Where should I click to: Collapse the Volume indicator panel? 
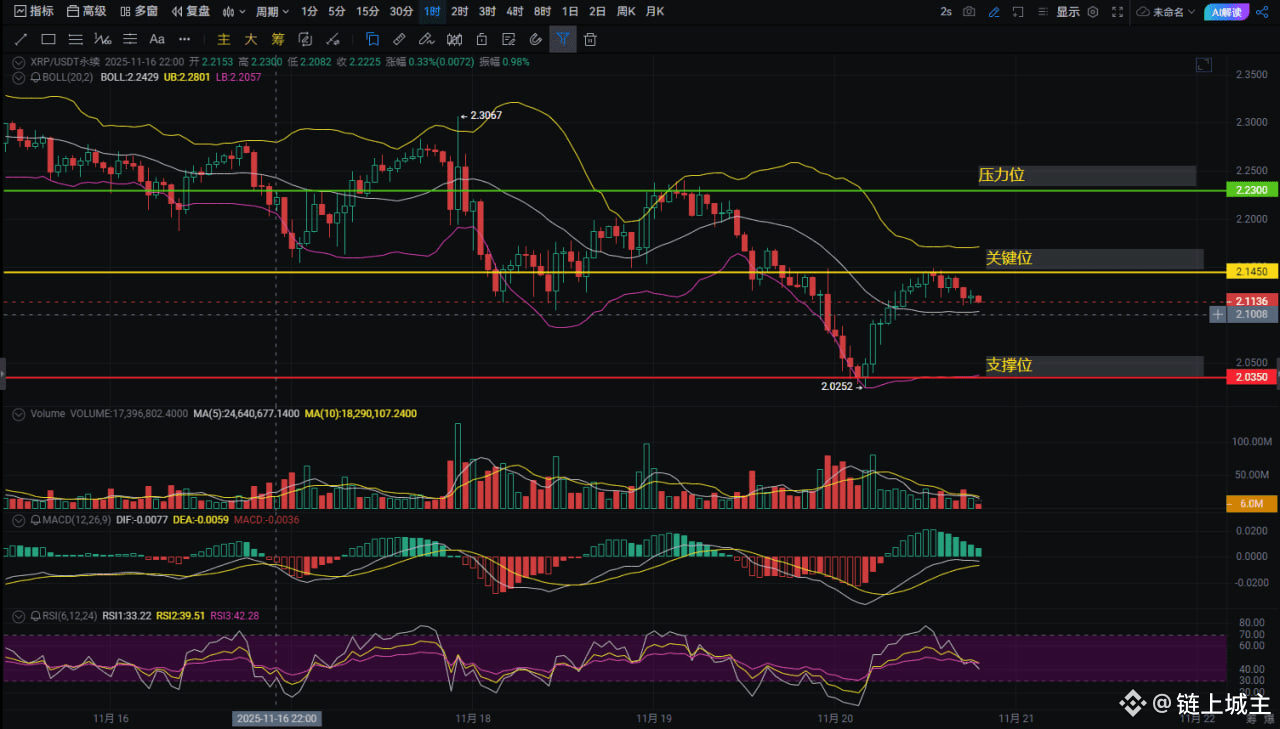click(x=17, y=413)
